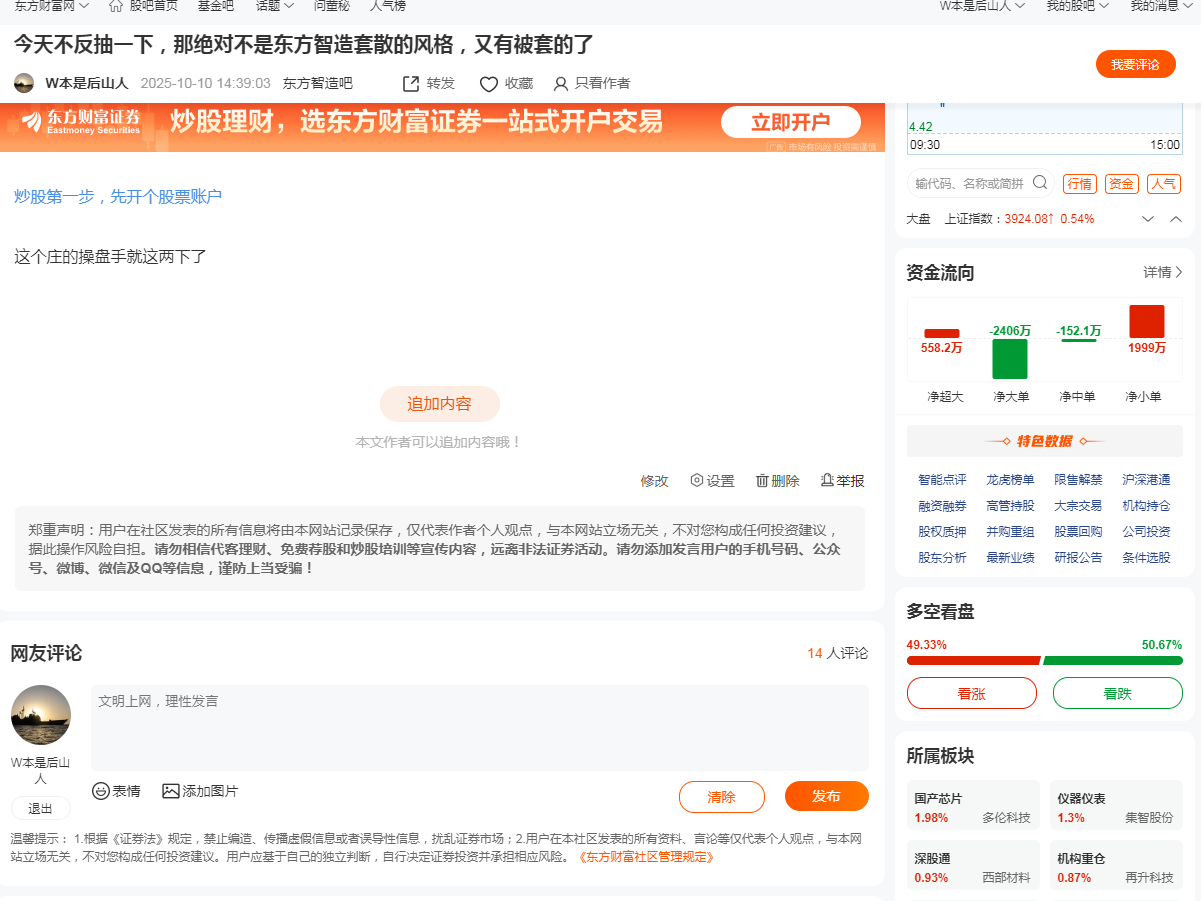Click the 追加内容 button
Screen dimensions: 1201x901
point(439,404)
